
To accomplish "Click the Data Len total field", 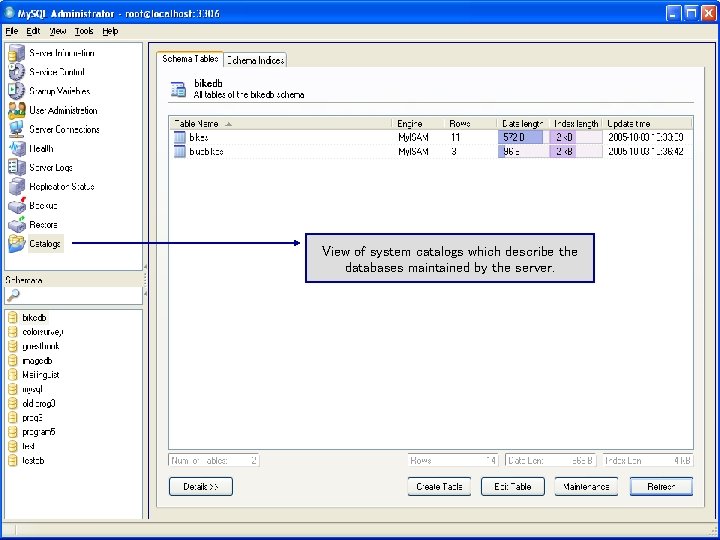I will pyautogui.click(x=551, y=461).
